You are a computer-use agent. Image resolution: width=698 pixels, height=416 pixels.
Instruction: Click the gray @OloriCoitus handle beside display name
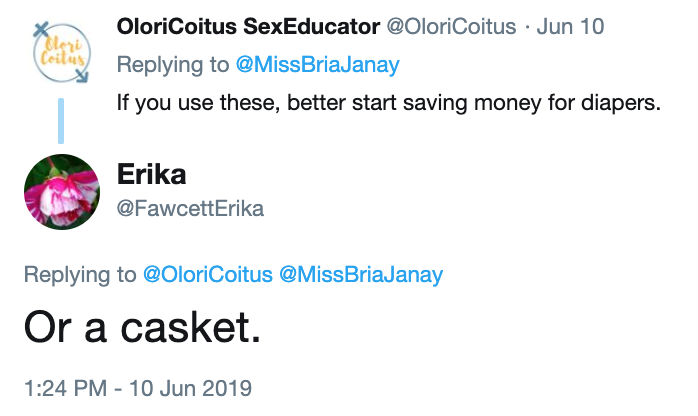449,27
